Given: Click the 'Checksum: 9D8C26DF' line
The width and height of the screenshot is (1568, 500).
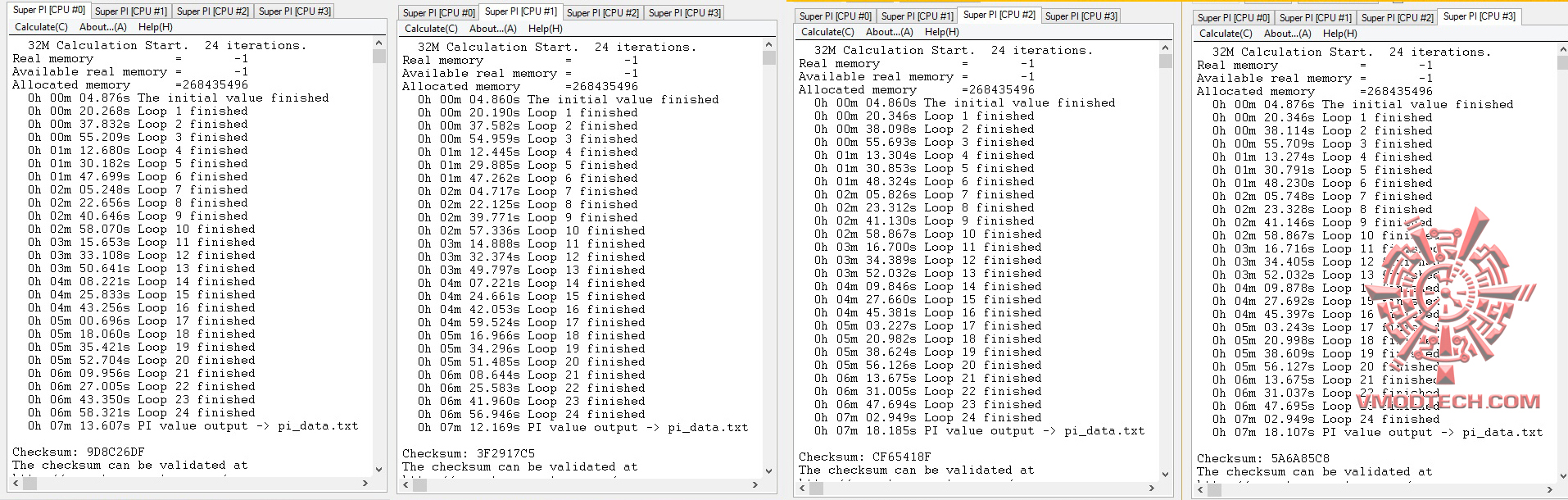Looking at the screenshot, I should pyautogui.click(x=79, y=452).
